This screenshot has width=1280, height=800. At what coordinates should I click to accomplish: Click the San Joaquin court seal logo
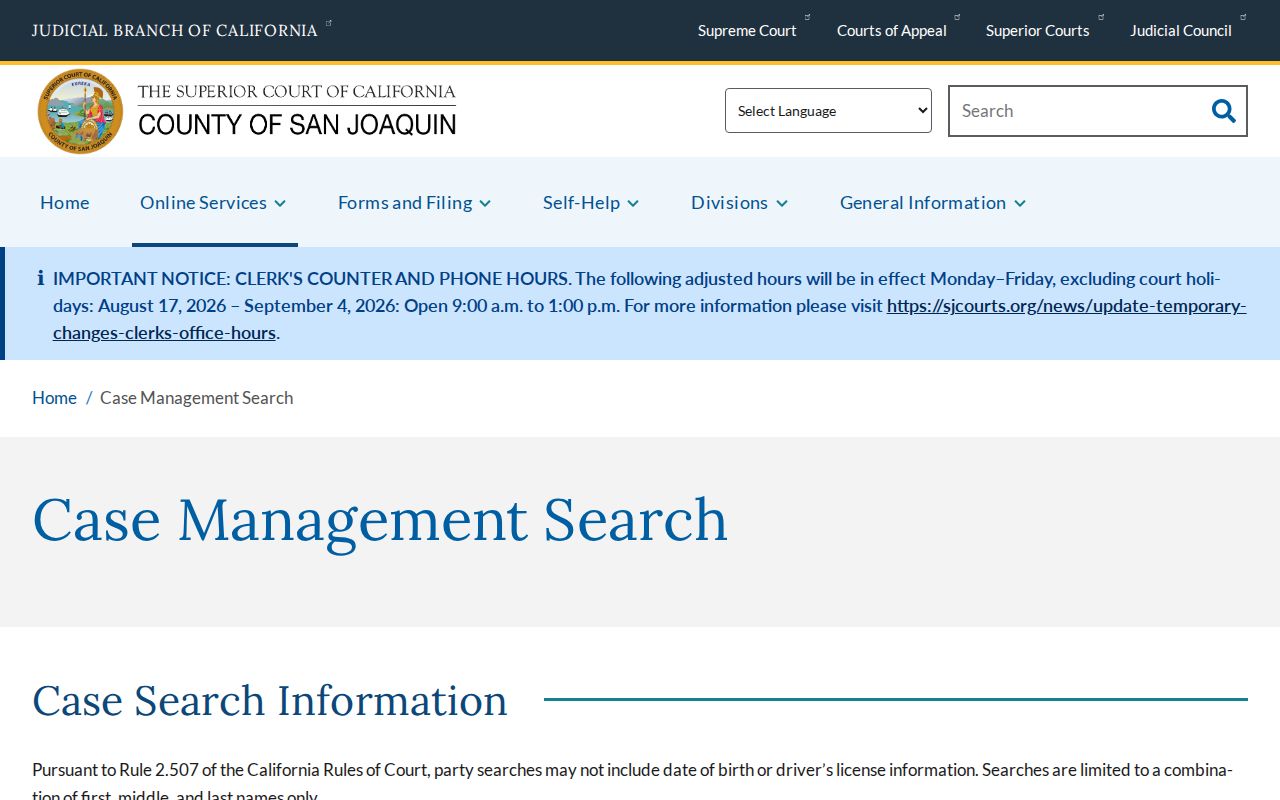(x=80, y=111)
